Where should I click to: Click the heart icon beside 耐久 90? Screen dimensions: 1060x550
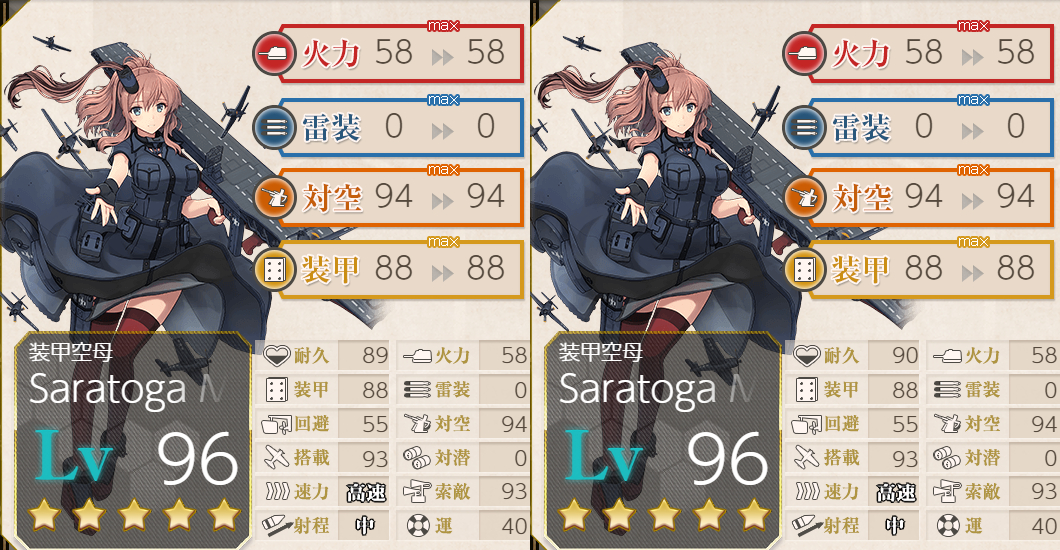pyautogui.click(x=806, y=355)
